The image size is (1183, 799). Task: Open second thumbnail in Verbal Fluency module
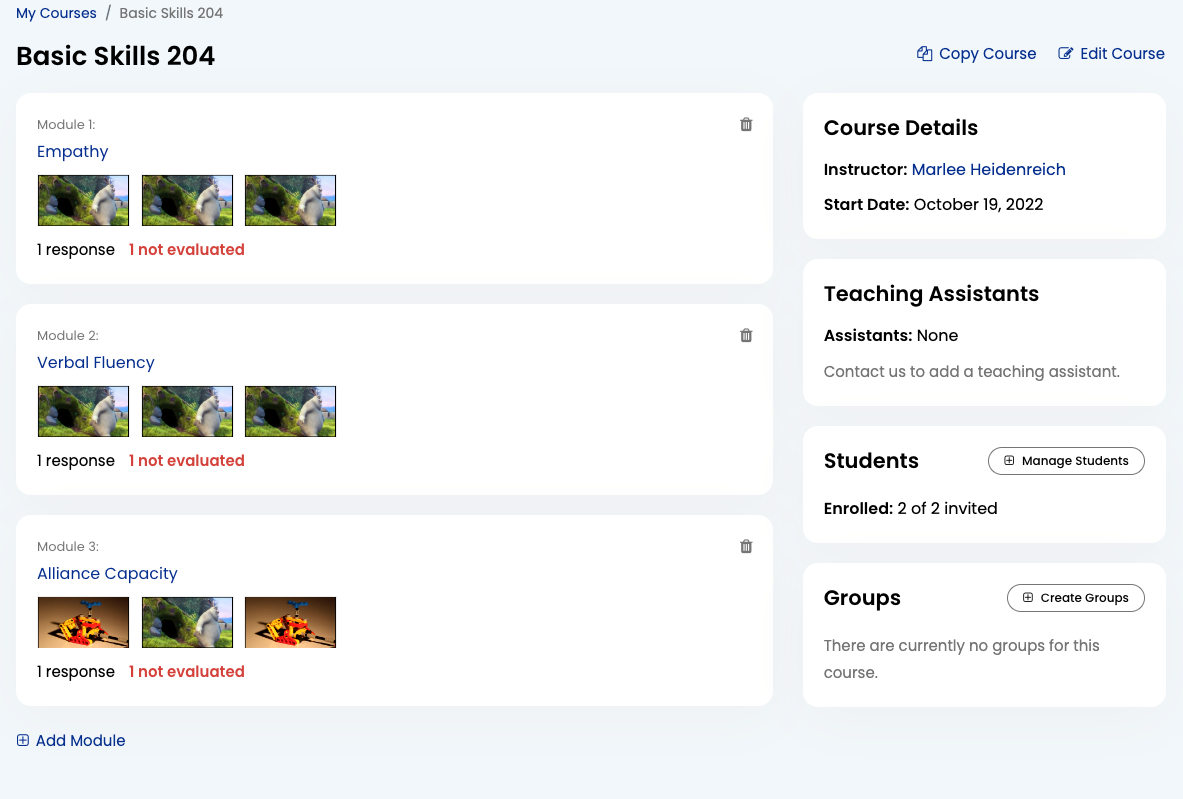pos(187,411)
